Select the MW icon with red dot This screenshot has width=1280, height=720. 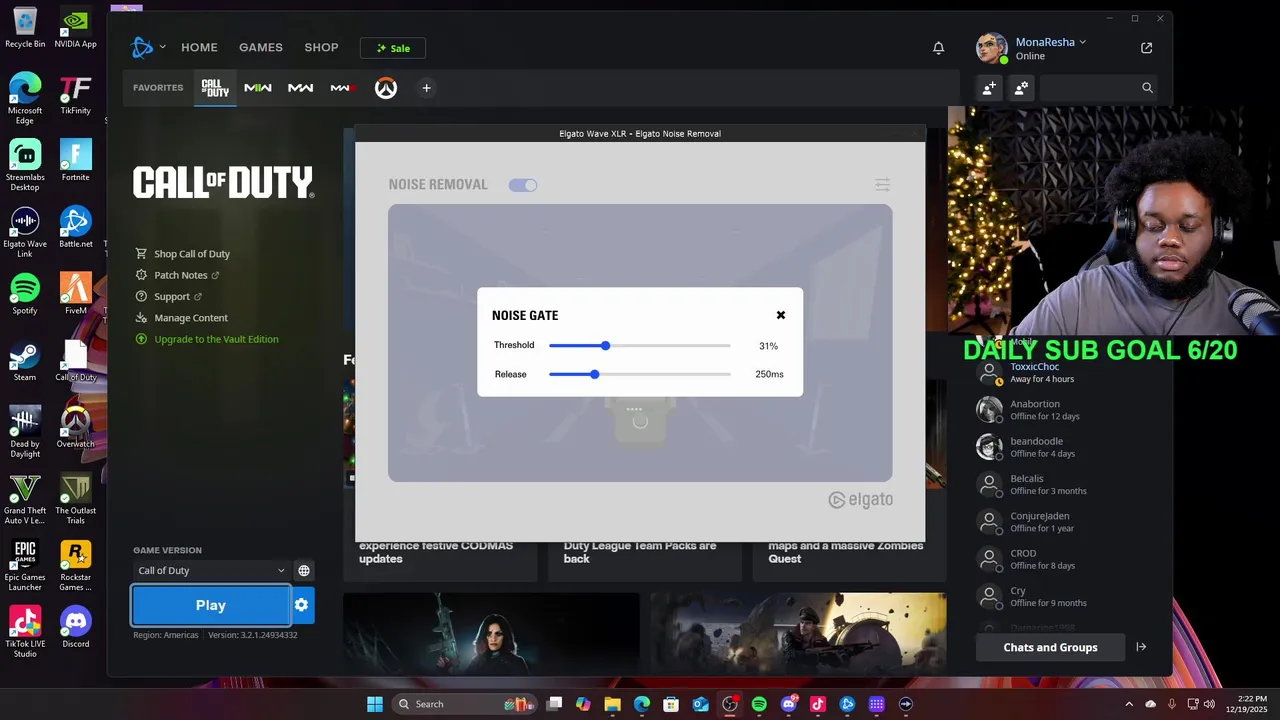coord(343,88)
